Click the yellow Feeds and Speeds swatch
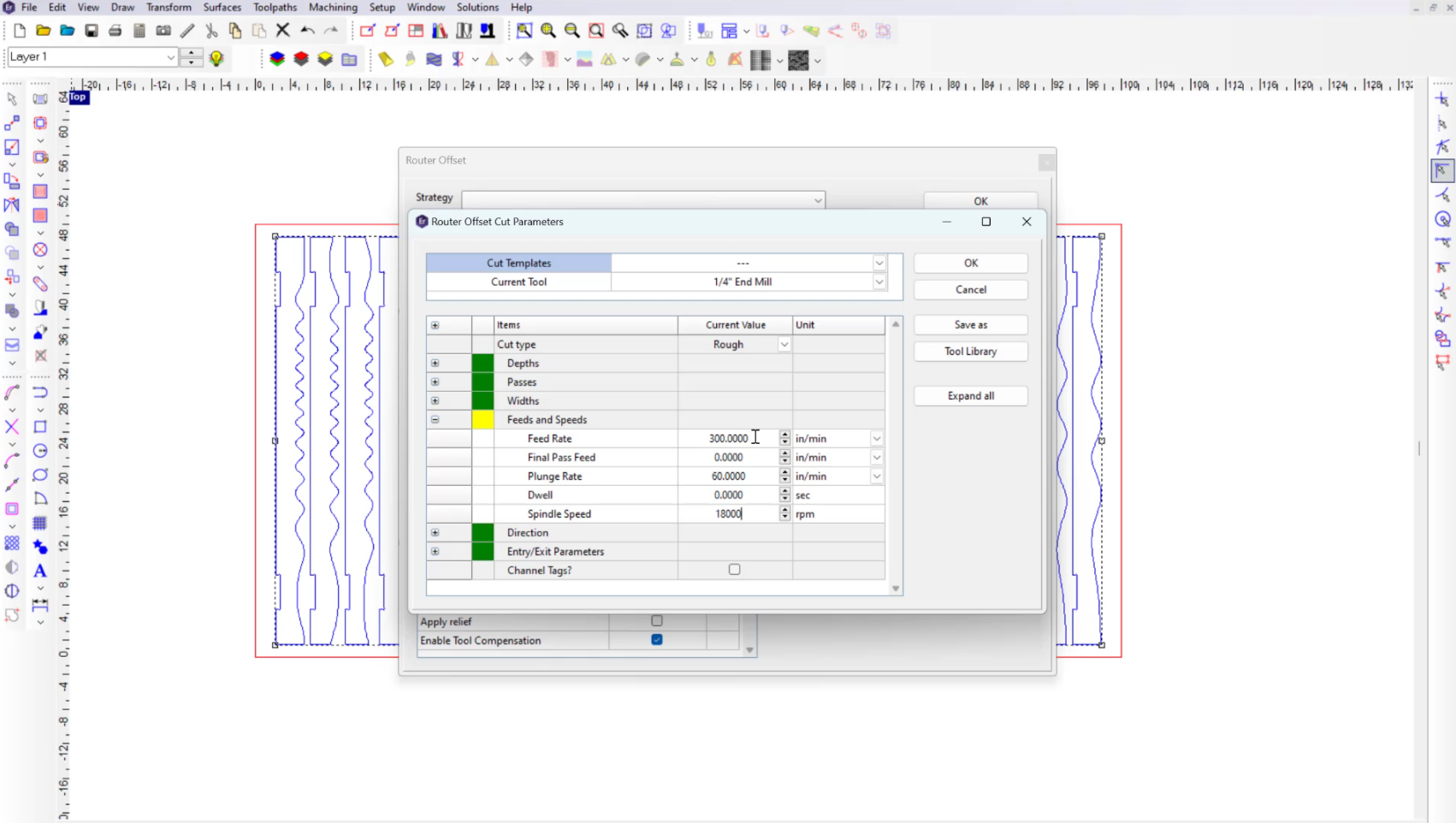 click(482, 420)
